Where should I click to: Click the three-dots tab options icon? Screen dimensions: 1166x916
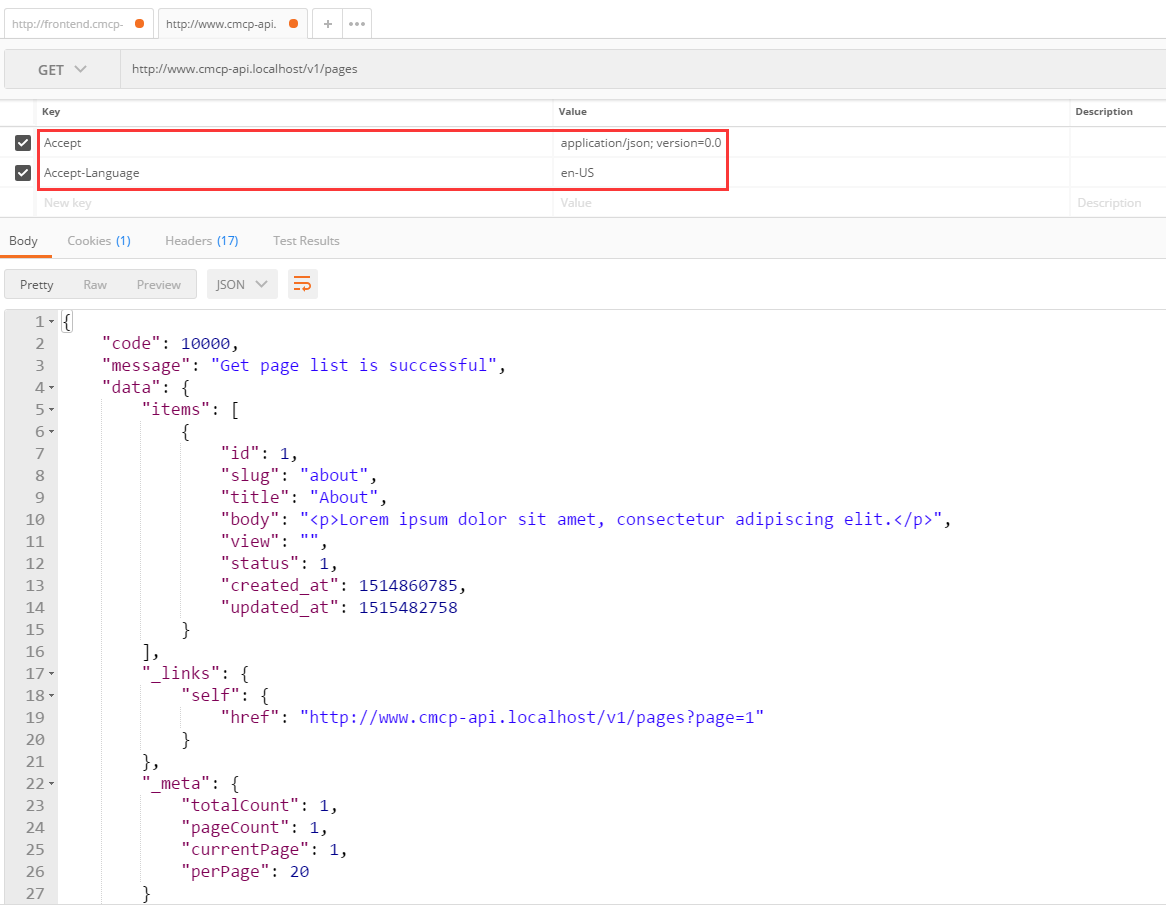(x=357, y=24)
